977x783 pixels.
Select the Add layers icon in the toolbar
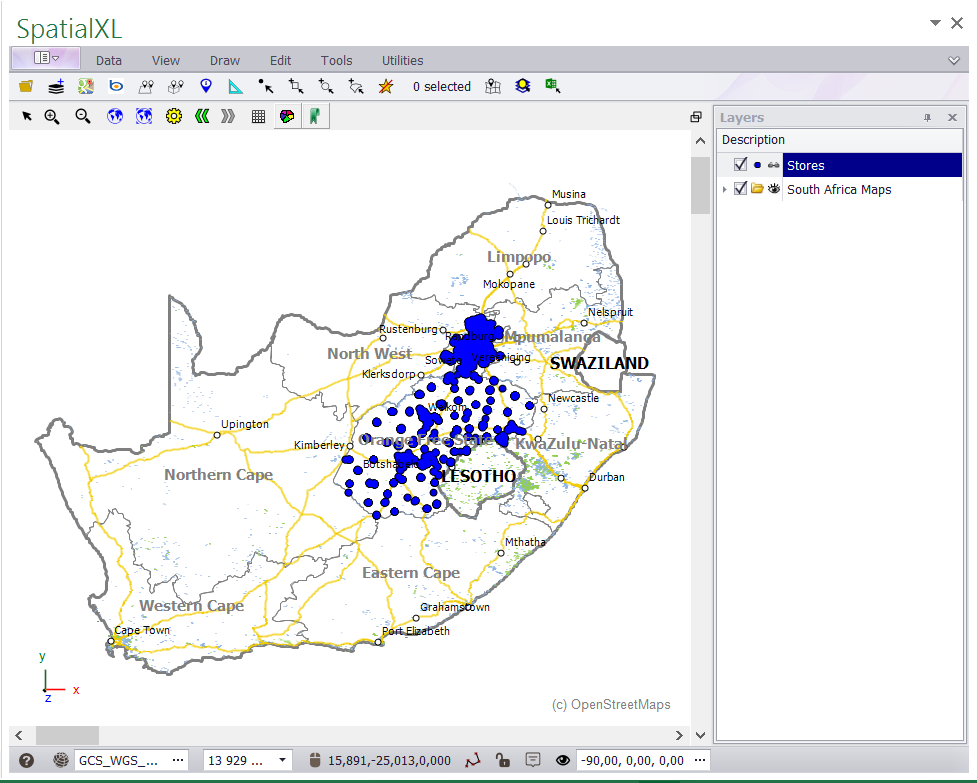click(x=55, y=86)
